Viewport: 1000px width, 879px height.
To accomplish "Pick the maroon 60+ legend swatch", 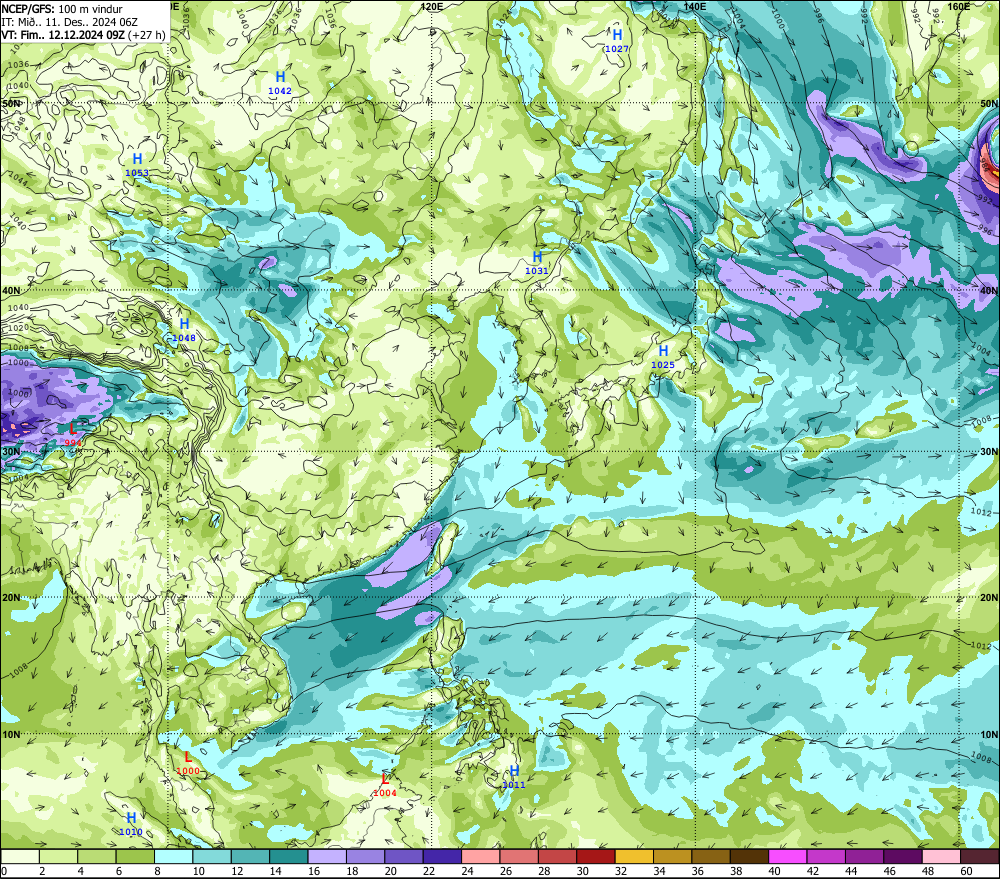I will click(980, 856).
